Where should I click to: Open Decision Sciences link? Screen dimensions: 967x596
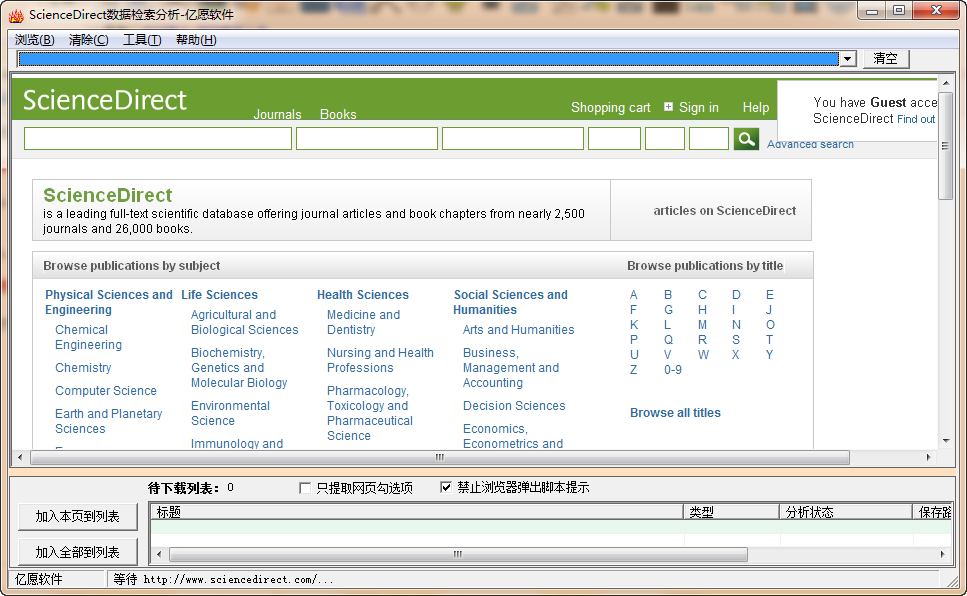514,405
